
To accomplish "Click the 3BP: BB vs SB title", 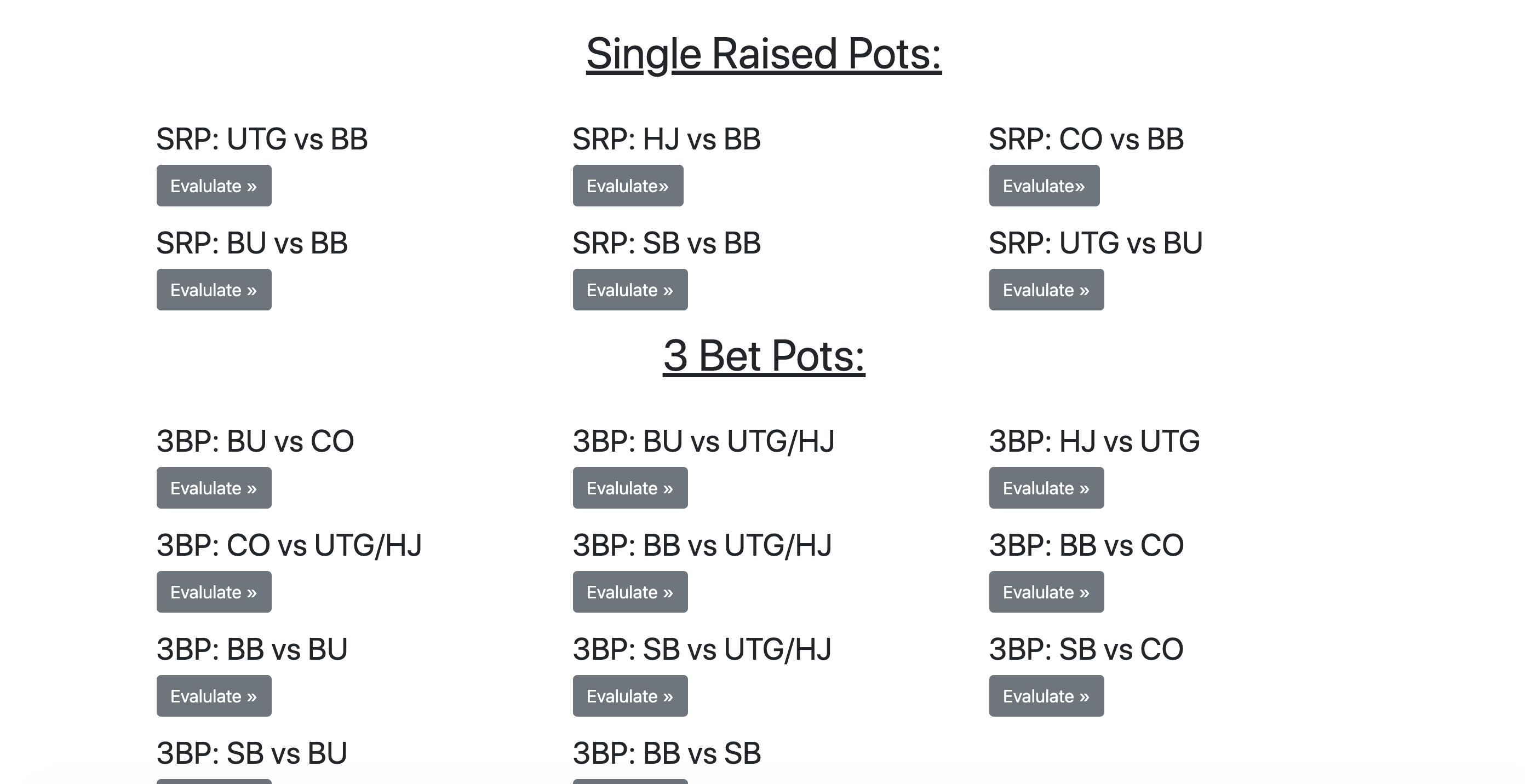I will (x=667, y=753).
